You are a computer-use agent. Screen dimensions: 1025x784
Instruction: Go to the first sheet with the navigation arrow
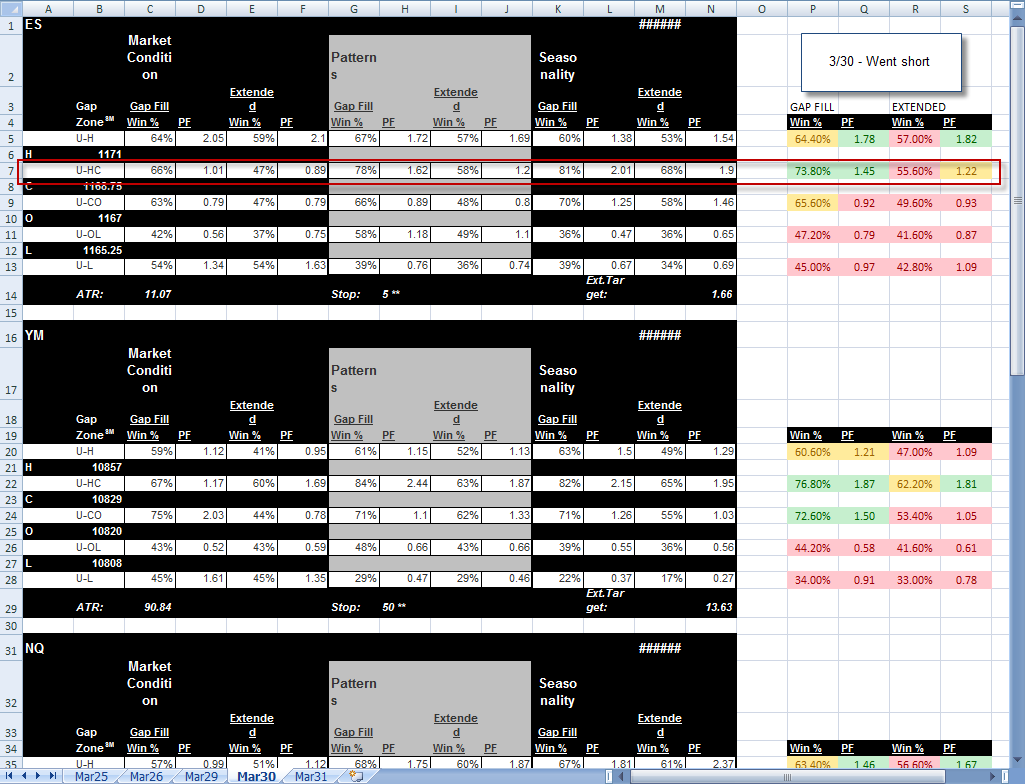click(10, 775)
